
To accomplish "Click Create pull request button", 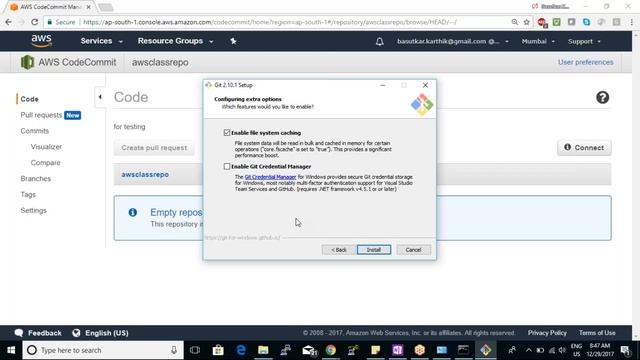I will coord(154,148).
